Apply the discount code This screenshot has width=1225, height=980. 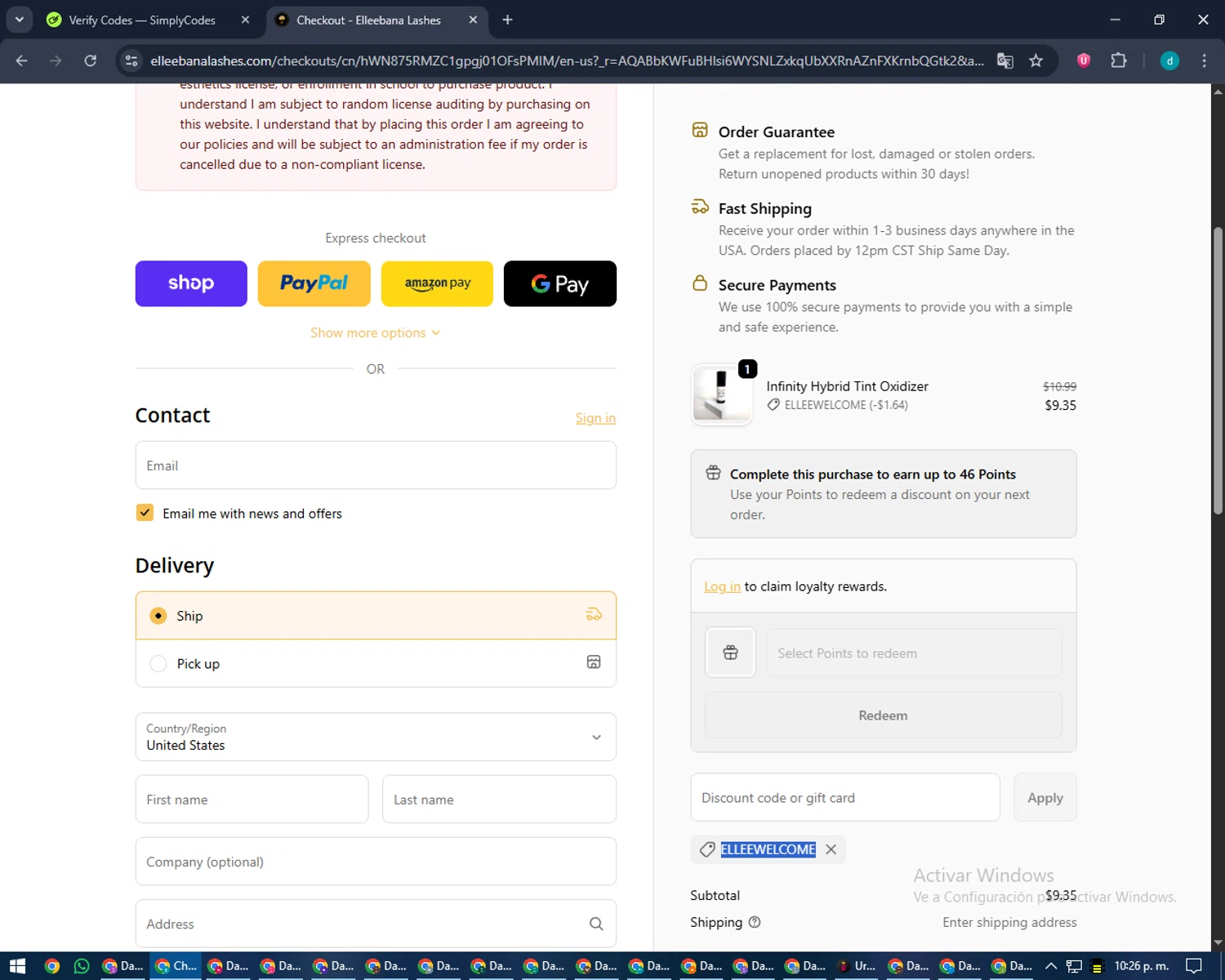point(1045,797)
